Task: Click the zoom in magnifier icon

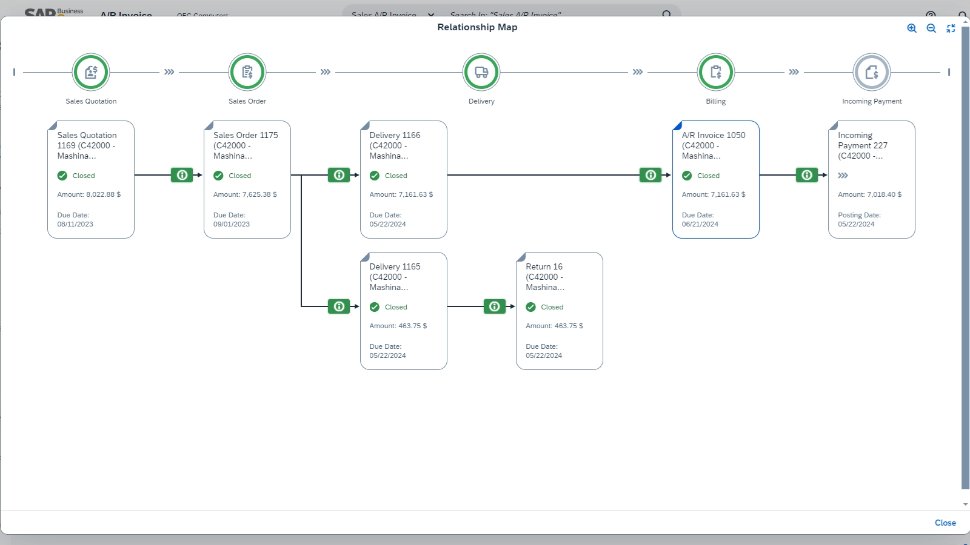Action: (x=912, y=29)
